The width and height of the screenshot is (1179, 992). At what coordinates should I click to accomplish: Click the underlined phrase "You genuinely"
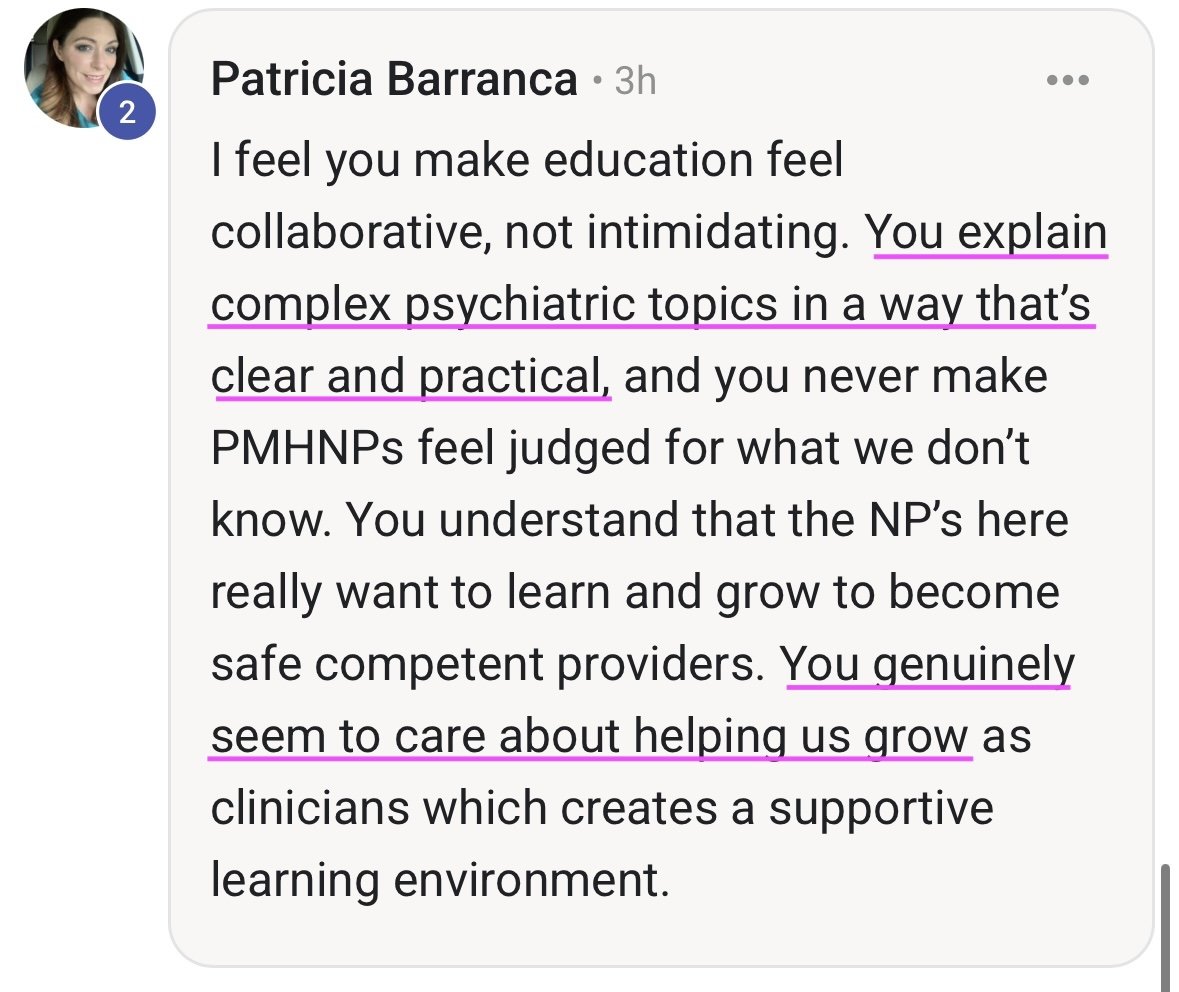pos(927,665)
